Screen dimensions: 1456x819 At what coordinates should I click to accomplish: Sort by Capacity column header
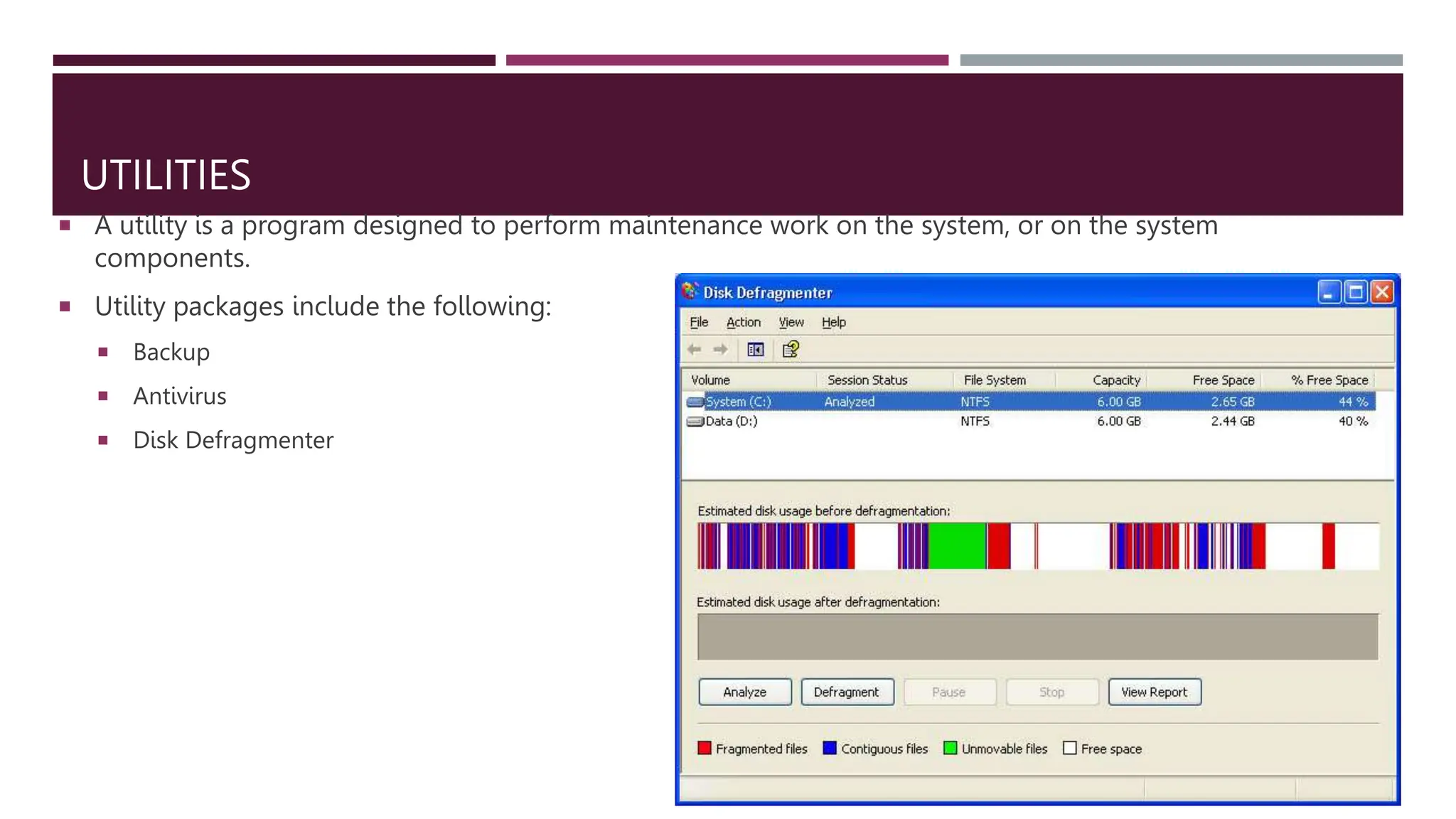pyautogui.click(x=1101, y=380)
